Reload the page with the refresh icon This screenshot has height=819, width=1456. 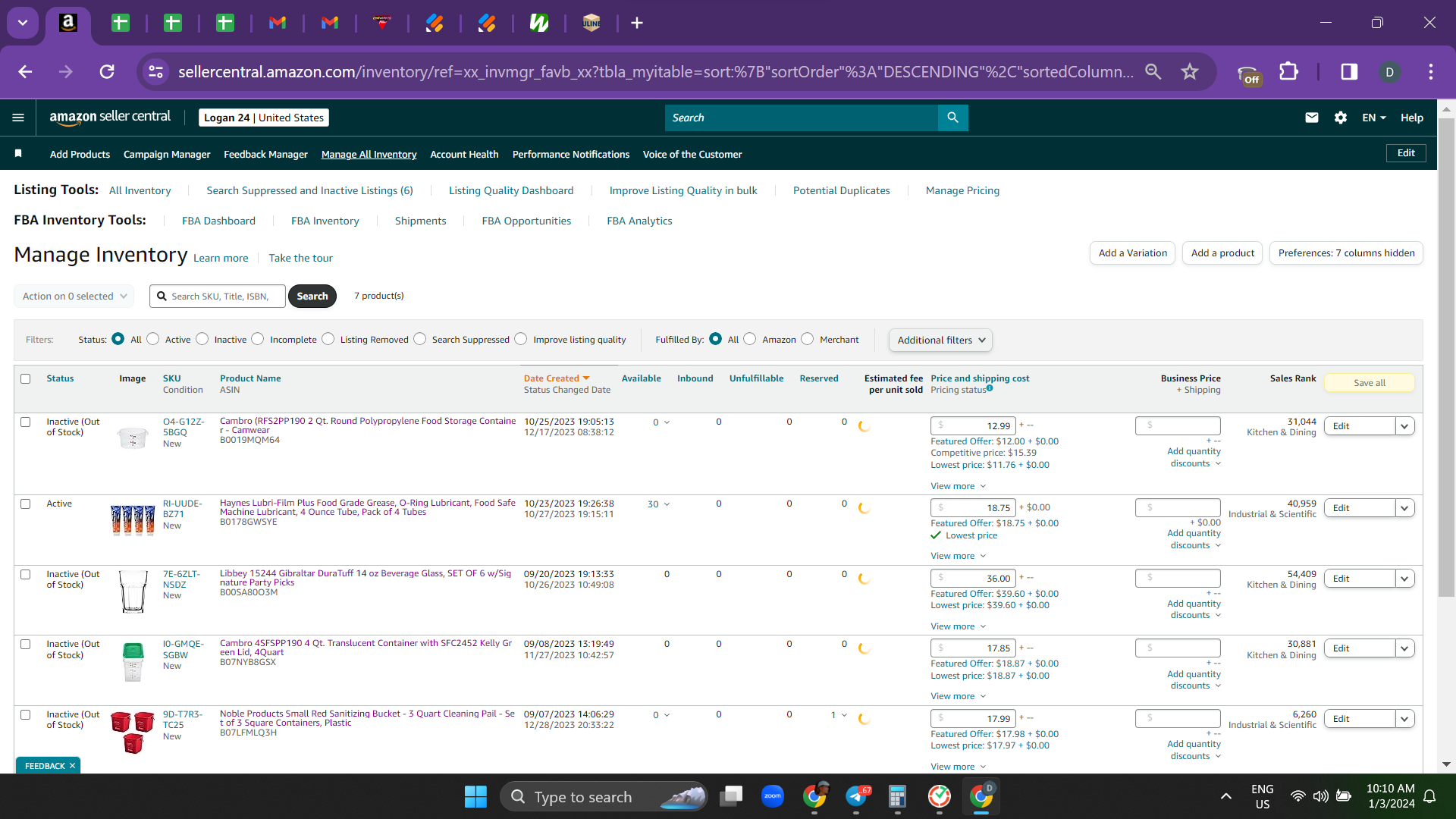tap(107, 71)
